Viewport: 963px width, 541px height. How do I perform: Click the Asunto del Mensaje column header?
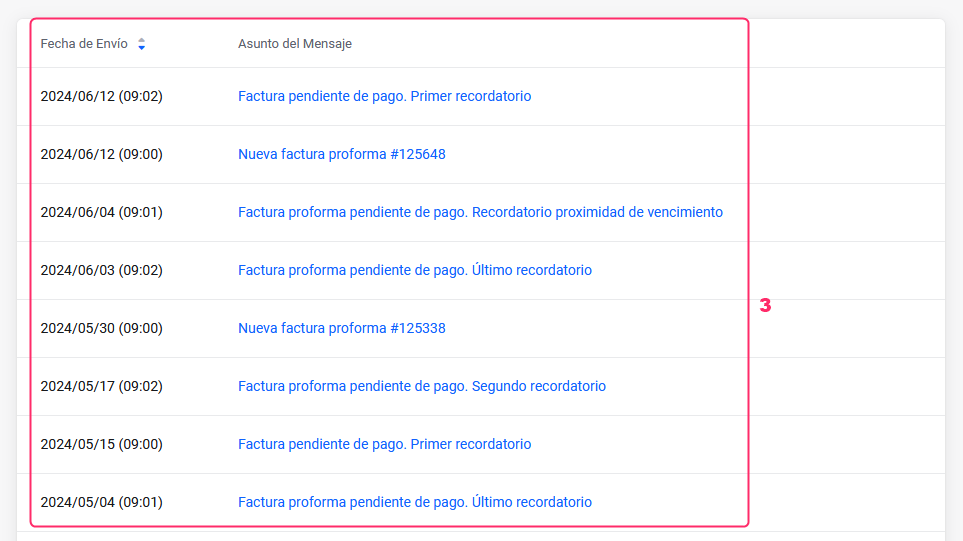pos(295,44)
